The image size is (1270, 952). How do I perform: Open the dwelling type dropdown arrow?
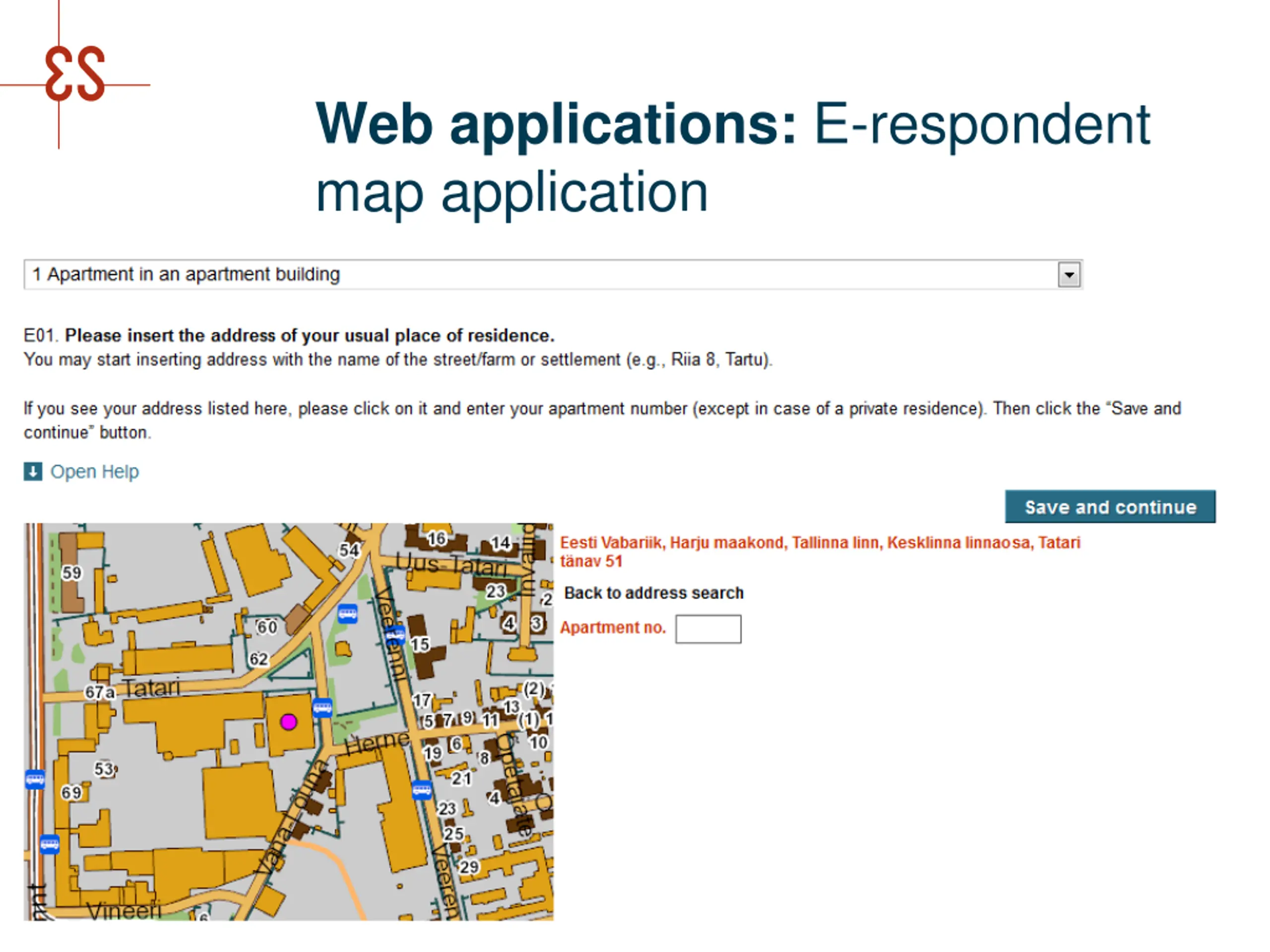[x=1069, y=275]
